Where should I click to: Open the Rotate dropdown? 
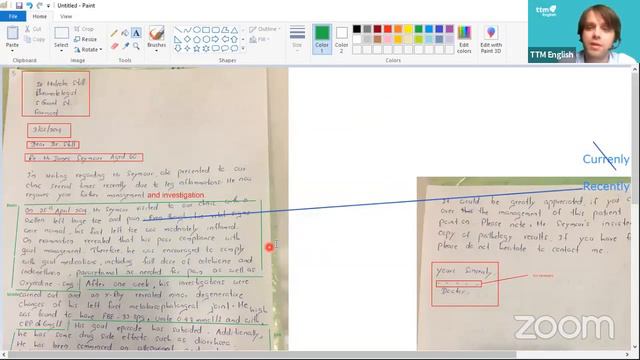coord(88,49)
